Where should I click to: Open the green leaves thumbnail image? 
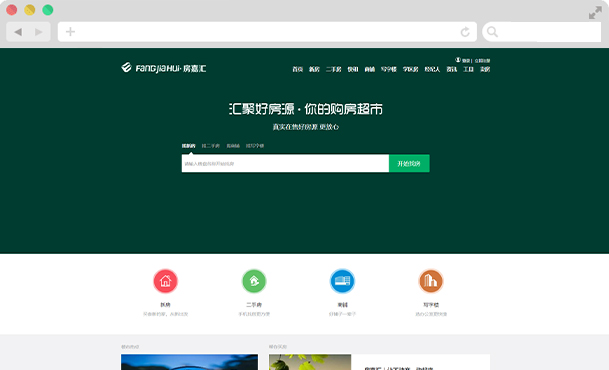click(x=310, y=362)
